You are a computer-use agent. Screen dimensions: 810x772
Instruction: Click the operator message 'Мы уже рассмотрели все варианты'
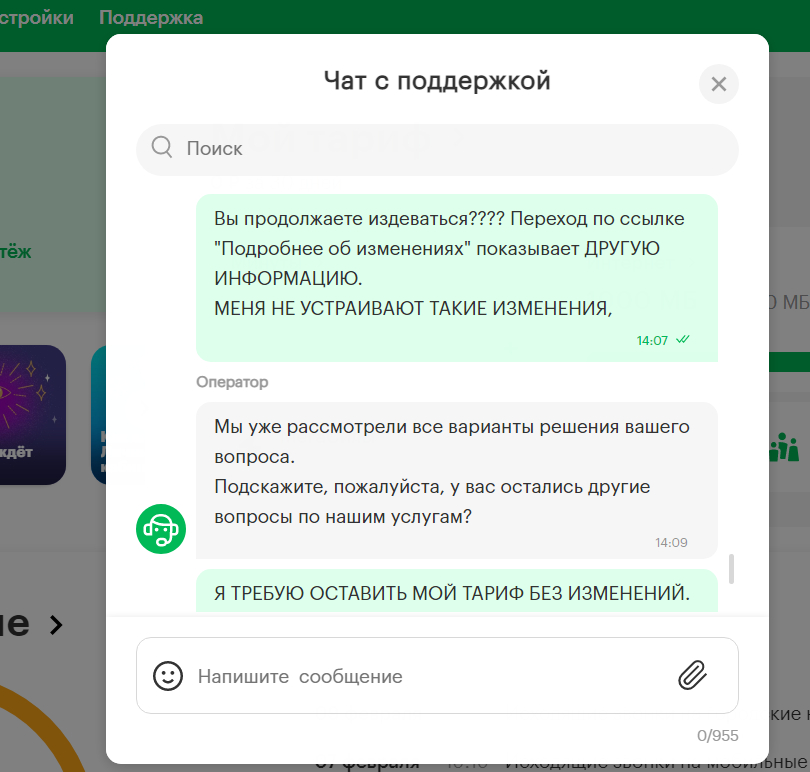point(457,480)
